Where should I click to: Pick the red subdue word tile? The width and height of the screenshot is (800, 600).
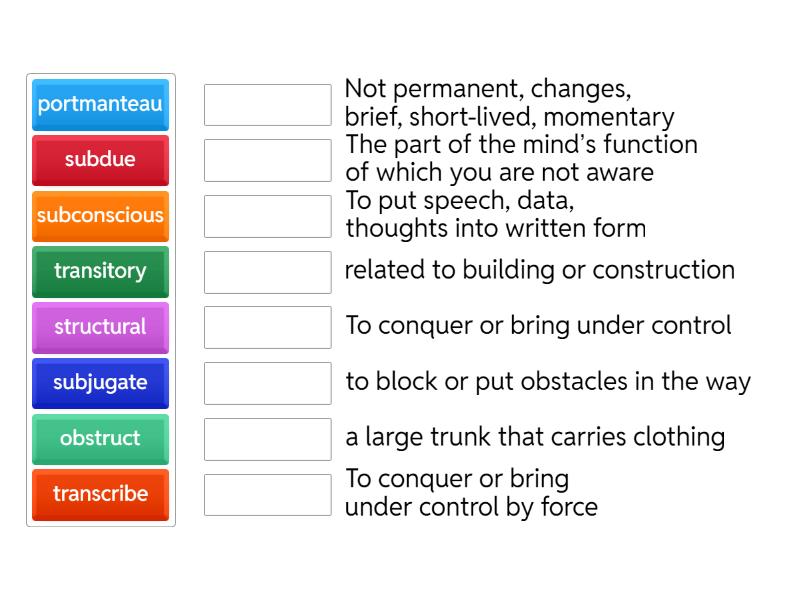coord(100,160)
